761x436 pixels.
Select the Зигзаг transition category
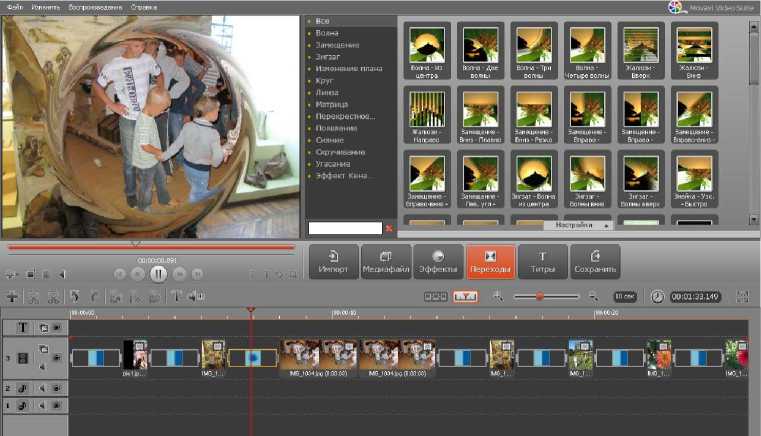pyautogui.click(x=328, y=57)
